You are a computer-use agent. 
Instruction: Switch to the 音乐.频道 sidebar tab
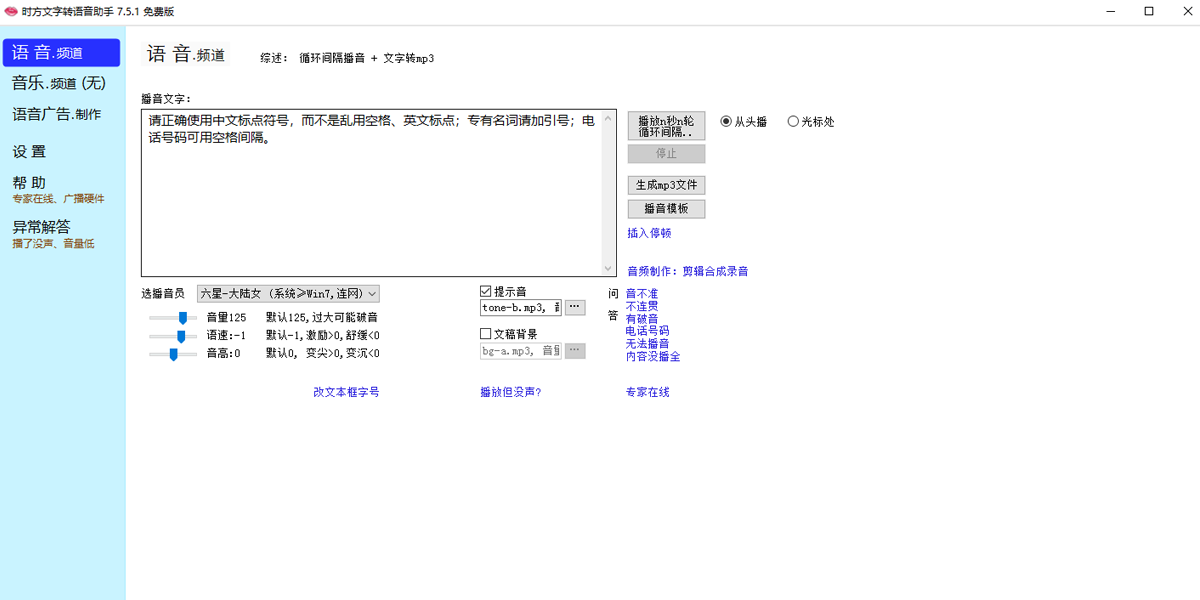click(x=58, y=83)
